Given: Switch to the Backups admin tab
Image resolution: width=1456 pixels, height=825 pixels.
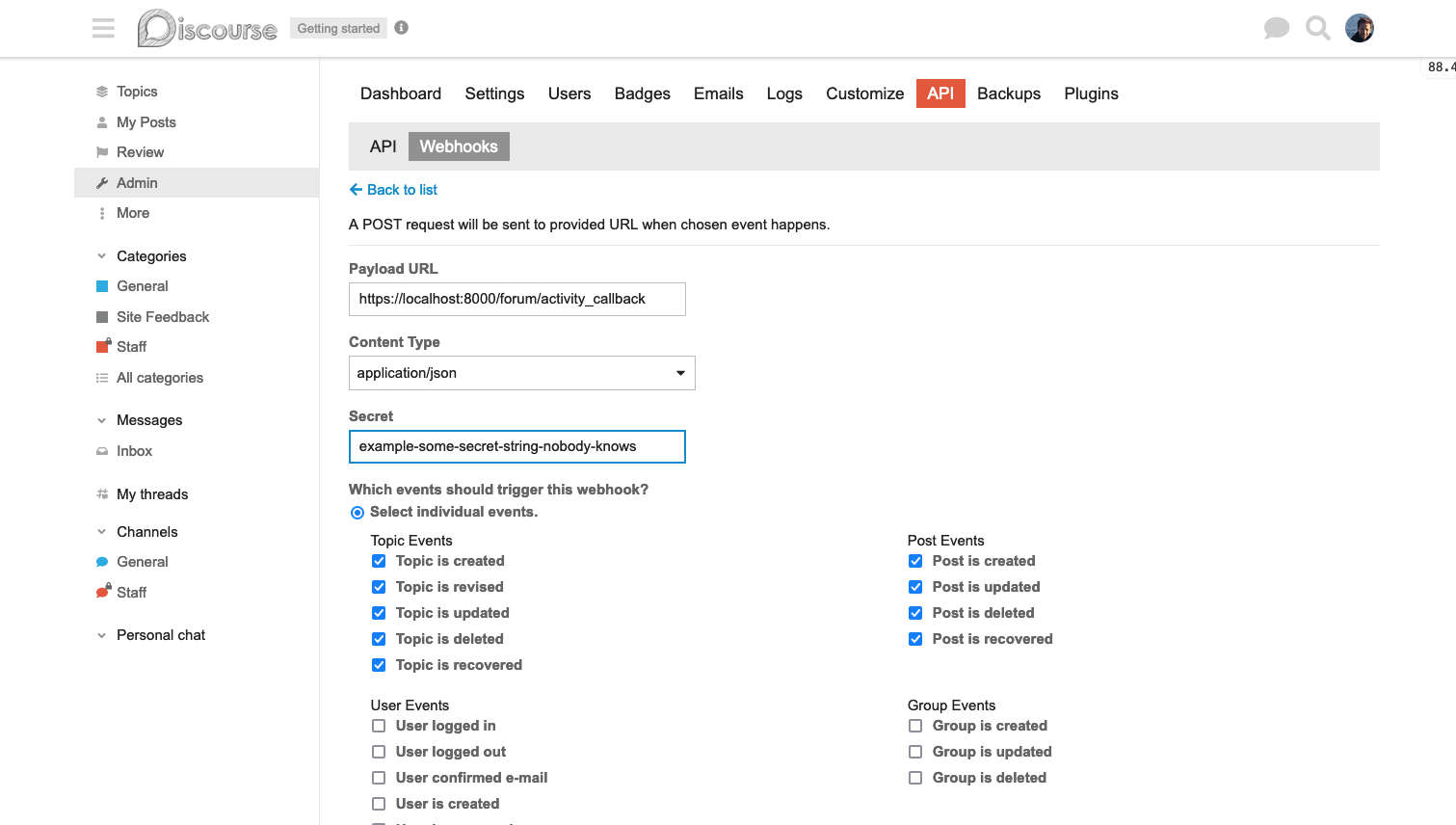Looking at the screenshot, I should coord(1008,93).
